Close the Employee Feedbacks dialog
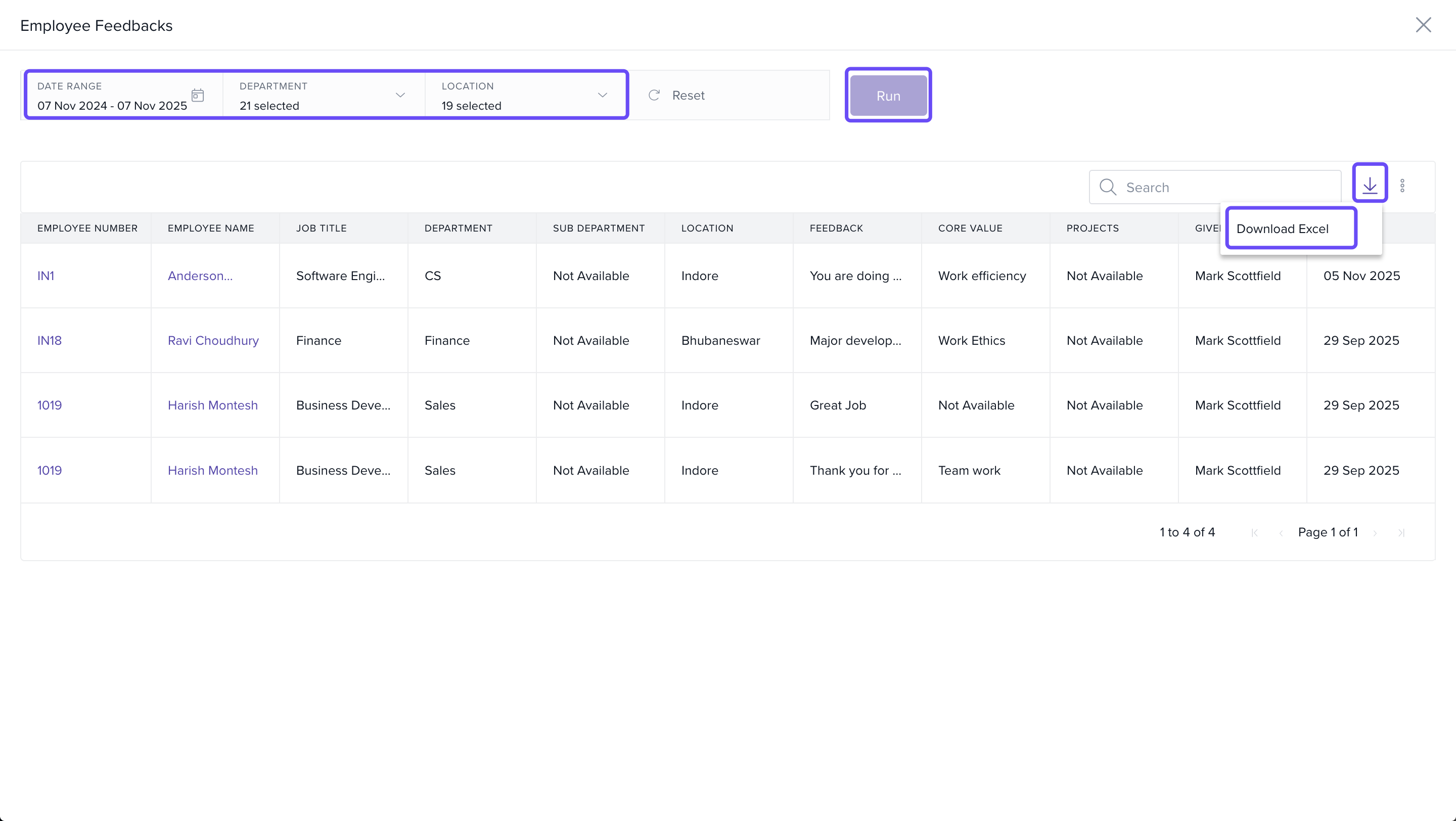1456x821 pixels. pos(1423,25)
